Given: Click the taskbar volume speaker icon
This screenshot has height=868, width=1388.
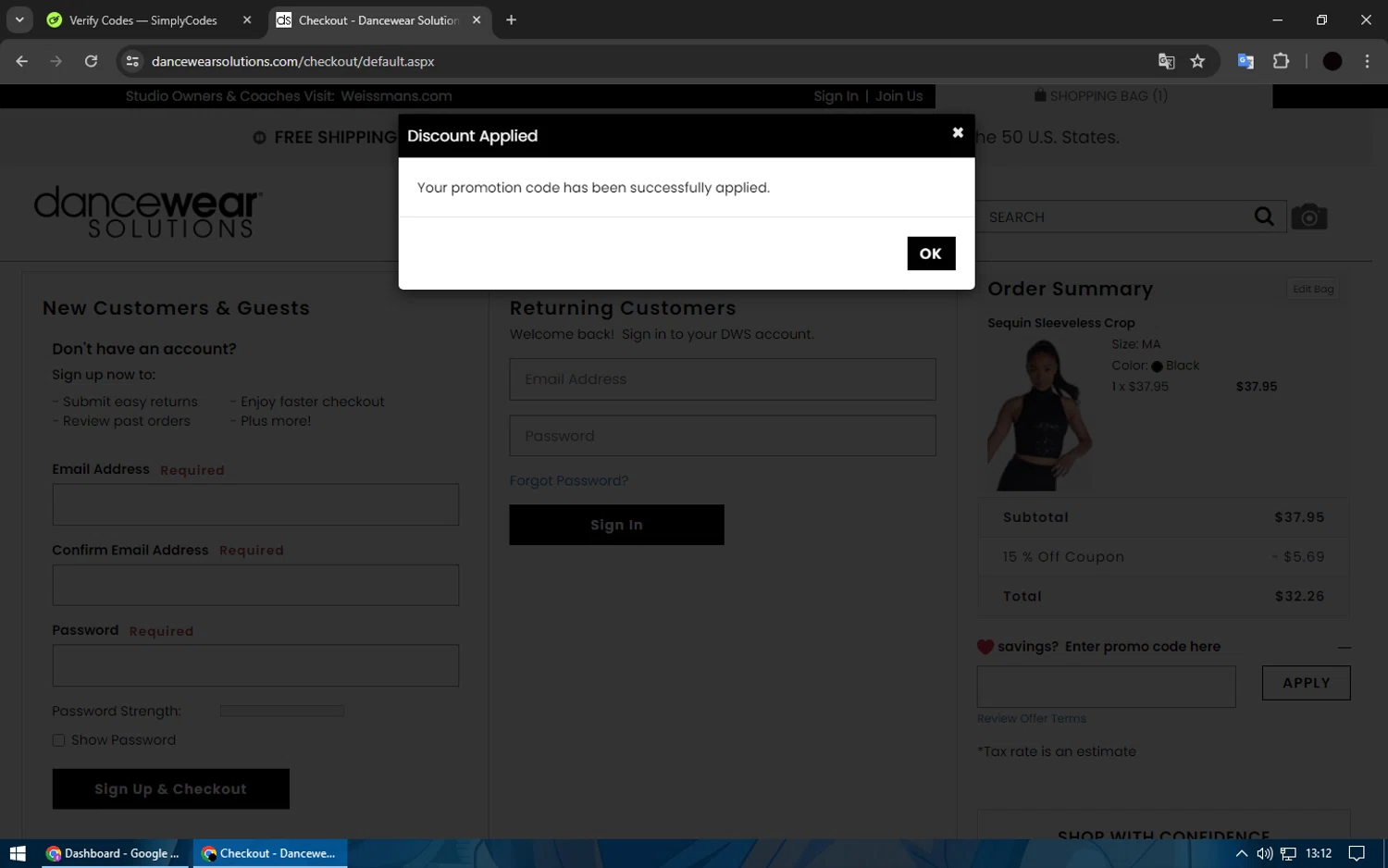Looking at the screenshot, I should click(x=1264, y=853).
